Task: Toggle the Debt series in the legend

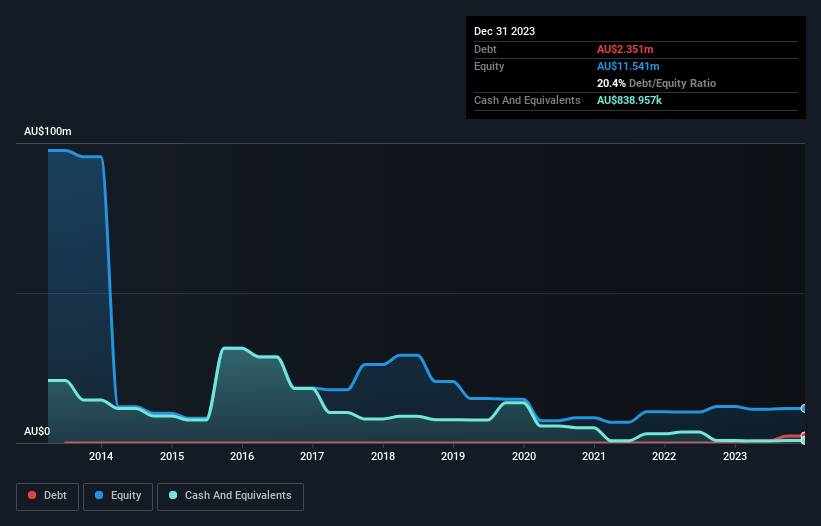Action: [47, 495]
